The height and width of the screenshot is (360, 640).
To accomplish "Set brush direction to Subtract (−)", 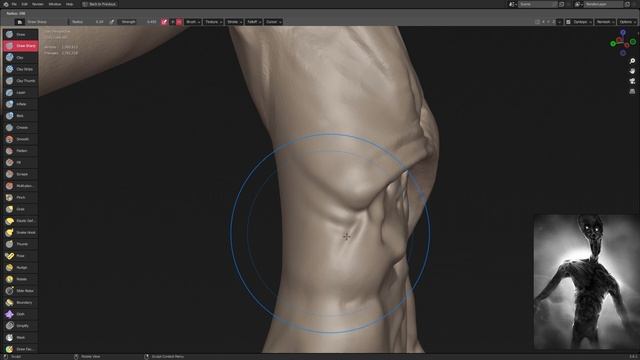I will pos(179,22).
